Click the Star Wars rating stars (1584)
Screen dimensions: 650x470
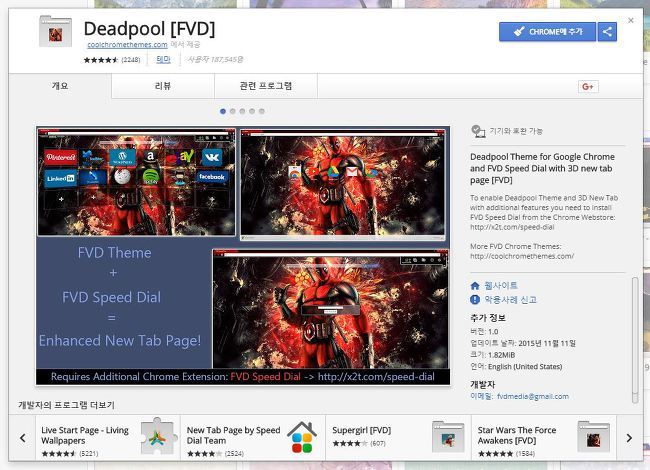[x=506, y=453]
